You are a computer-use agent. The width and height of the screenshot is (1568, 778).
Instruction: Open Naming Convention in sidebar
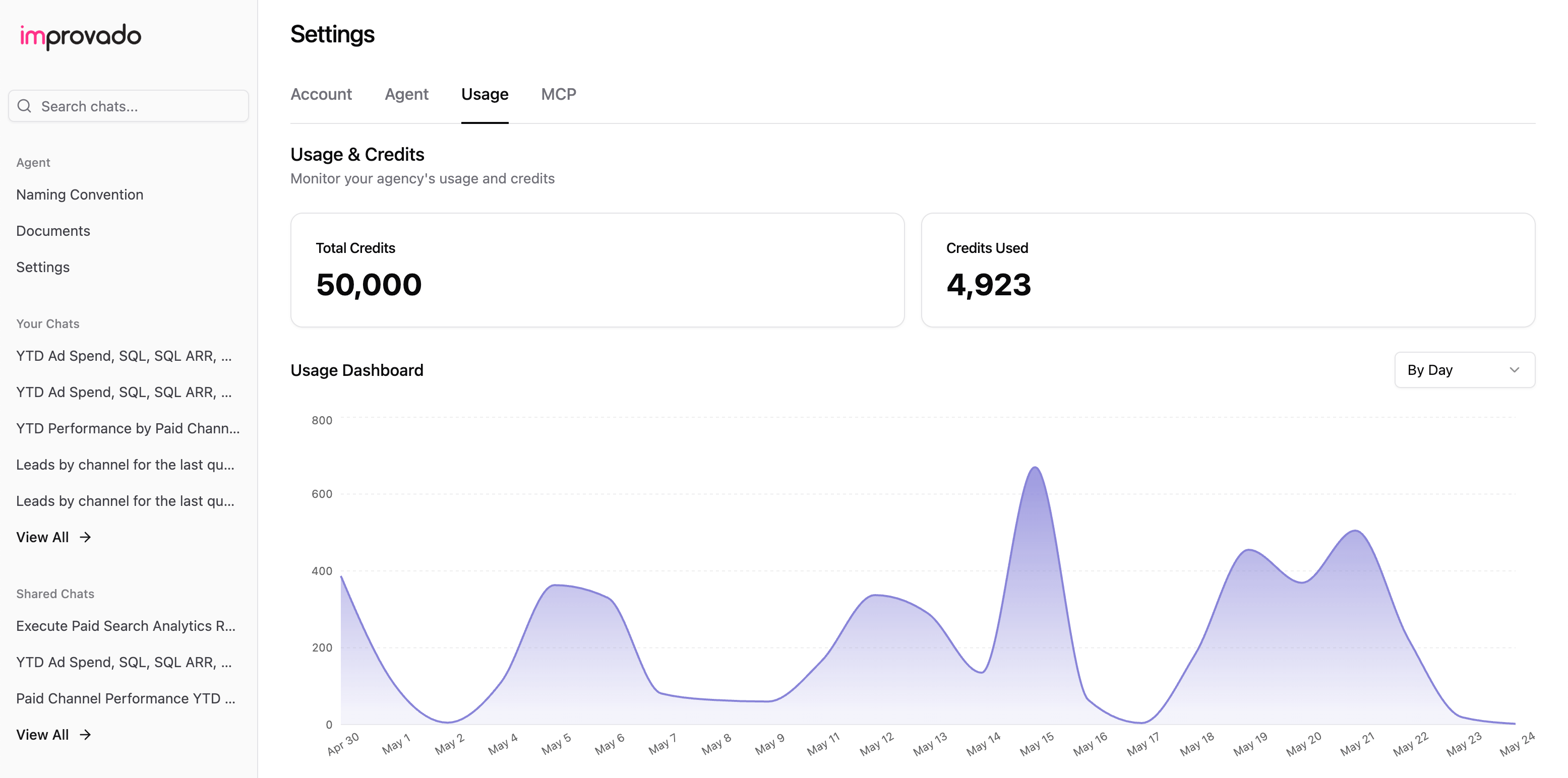point(80,194)
